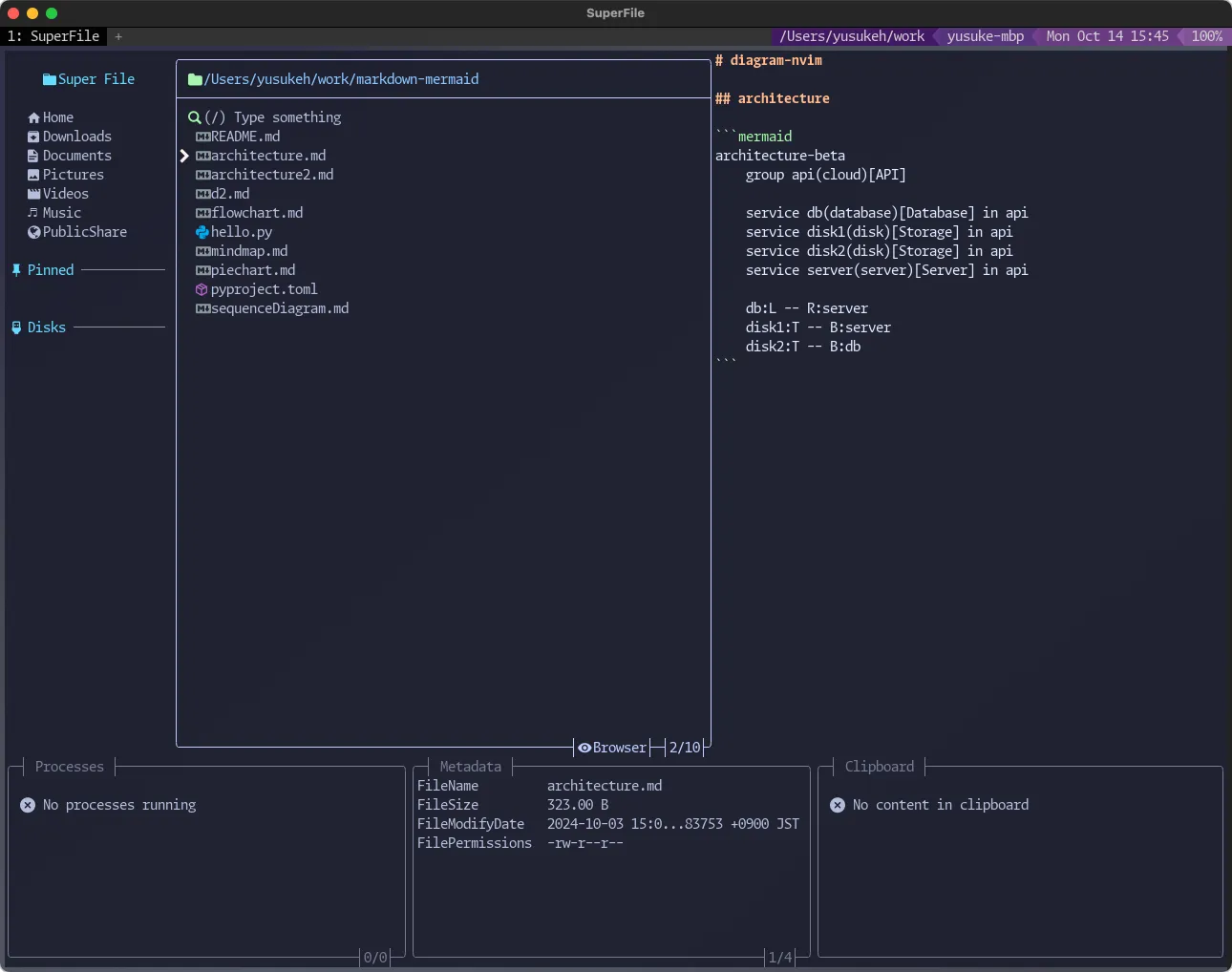Click the markdown icon of sequenceDiagram.md
Image resolution: width=1232 pixels, height=972 pixels.
[x=202, y=308]
